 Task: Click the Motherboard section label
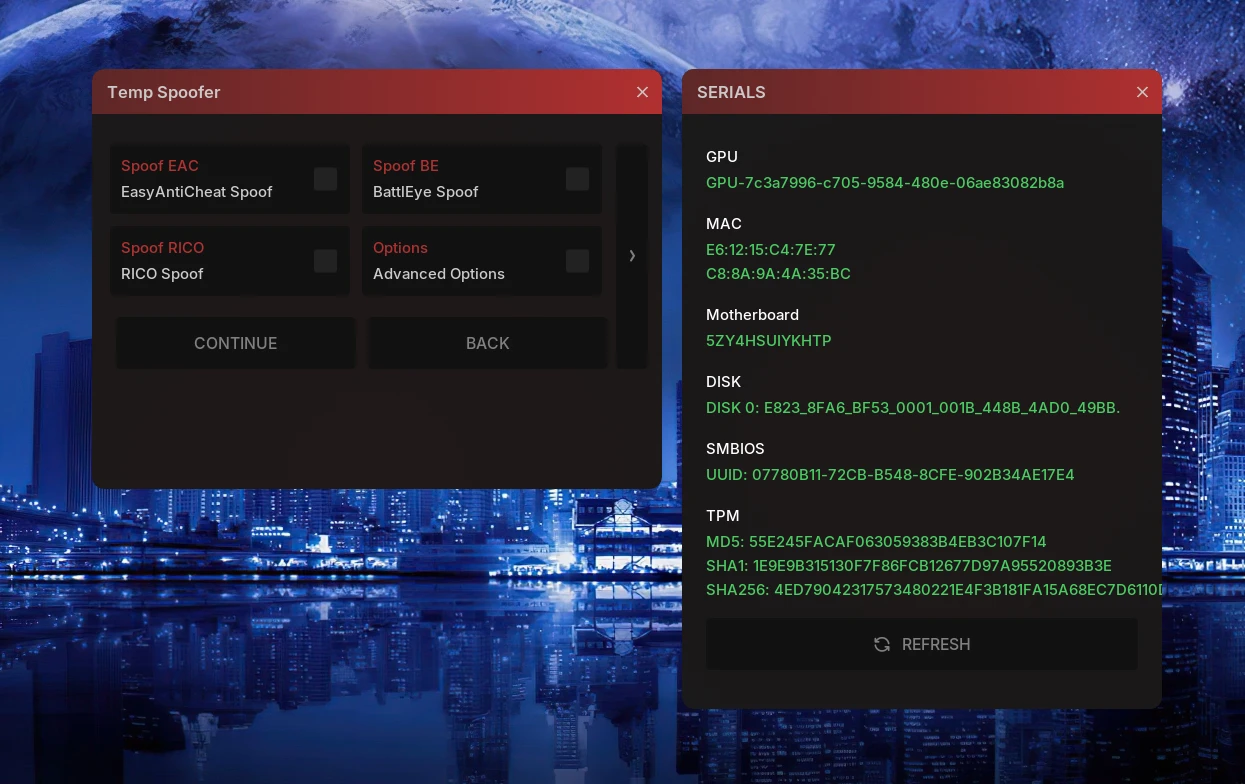pos(752,314)
